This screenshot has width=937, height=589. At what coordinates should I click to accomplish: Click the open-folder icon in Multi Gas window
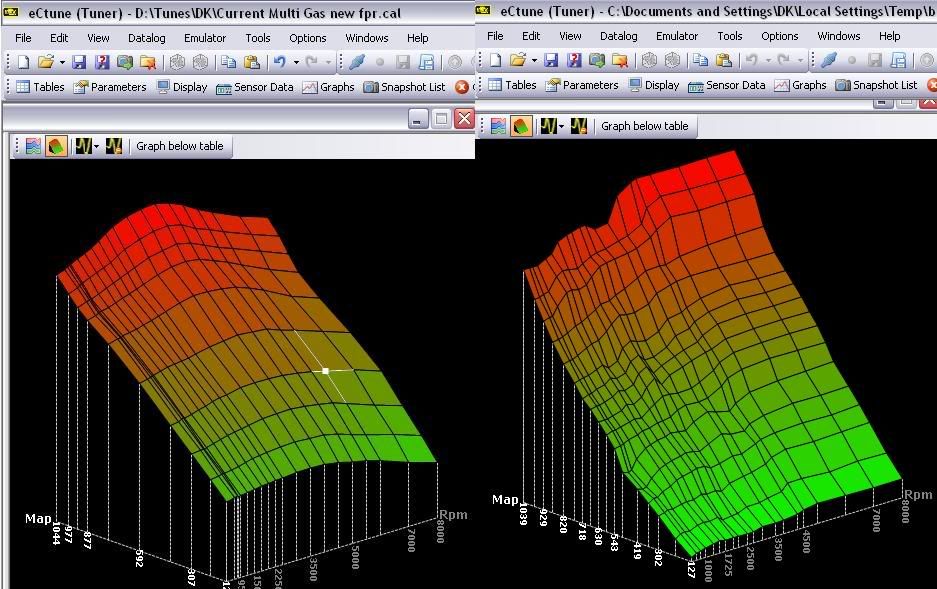click(45, 62)
